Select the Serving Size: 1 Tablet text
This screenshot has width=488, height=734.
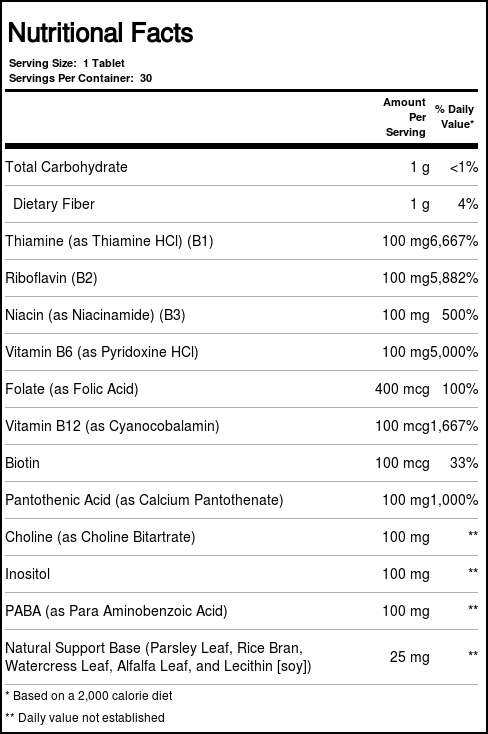[x=67, y=63]
